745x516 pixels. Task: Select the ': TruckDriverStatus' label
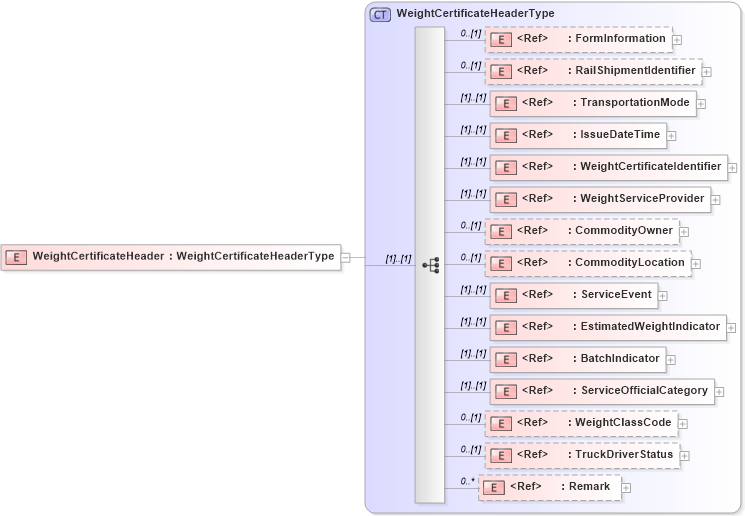coord(621,454)
